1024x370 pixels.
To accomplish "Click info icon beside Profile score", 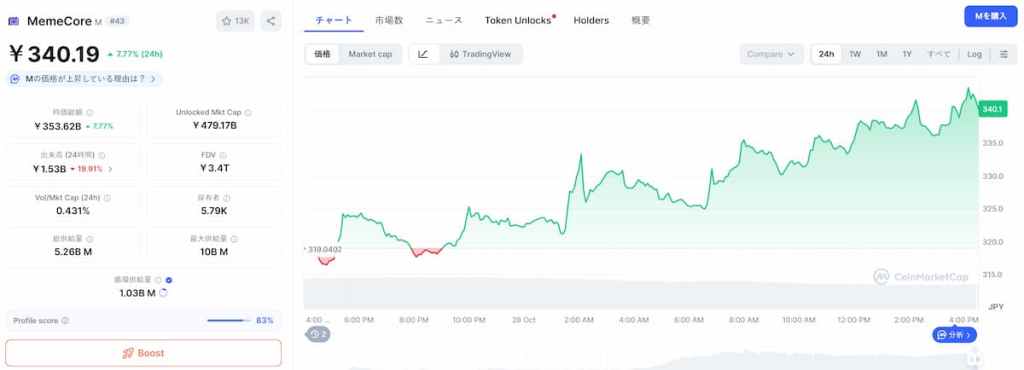I will [x=65, y=320].
